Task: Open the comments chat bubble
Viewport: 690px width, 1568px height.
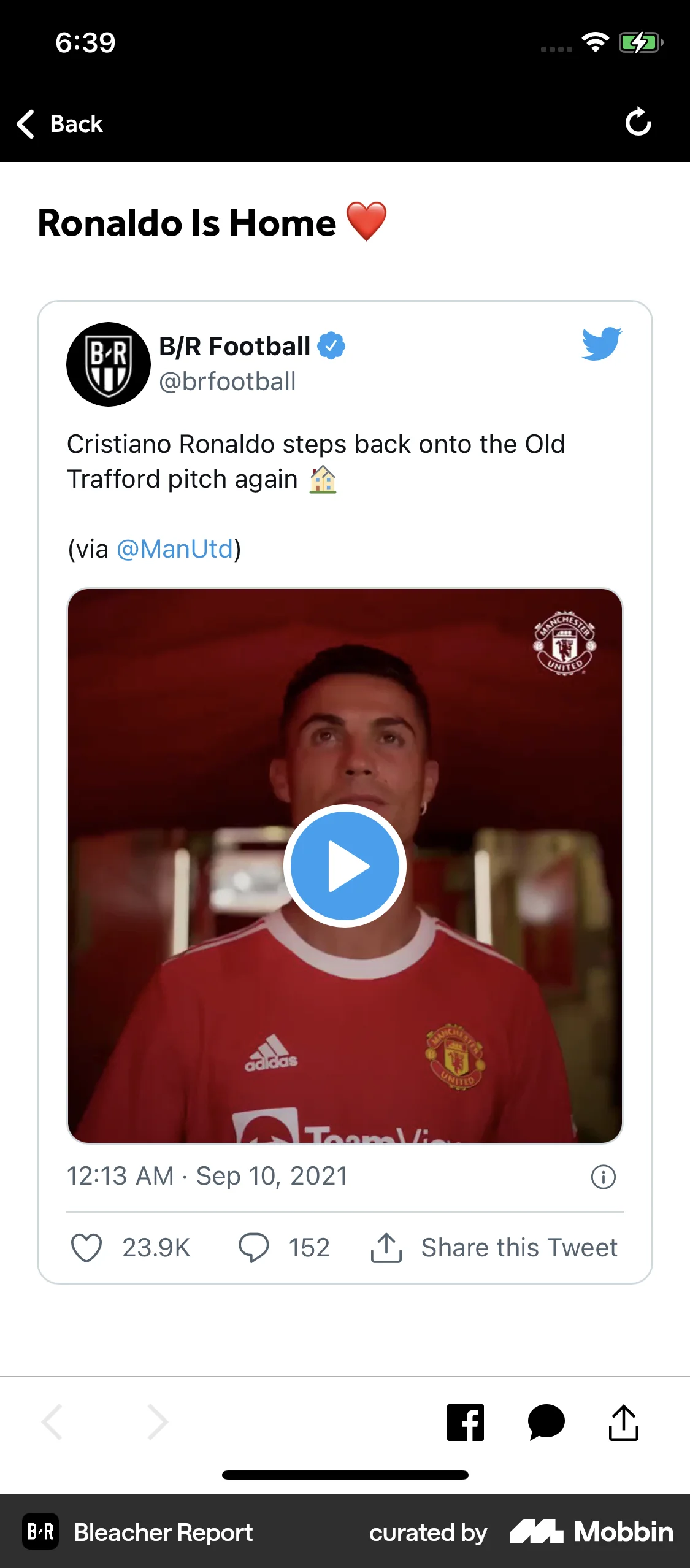Action: coord(546,1422)
